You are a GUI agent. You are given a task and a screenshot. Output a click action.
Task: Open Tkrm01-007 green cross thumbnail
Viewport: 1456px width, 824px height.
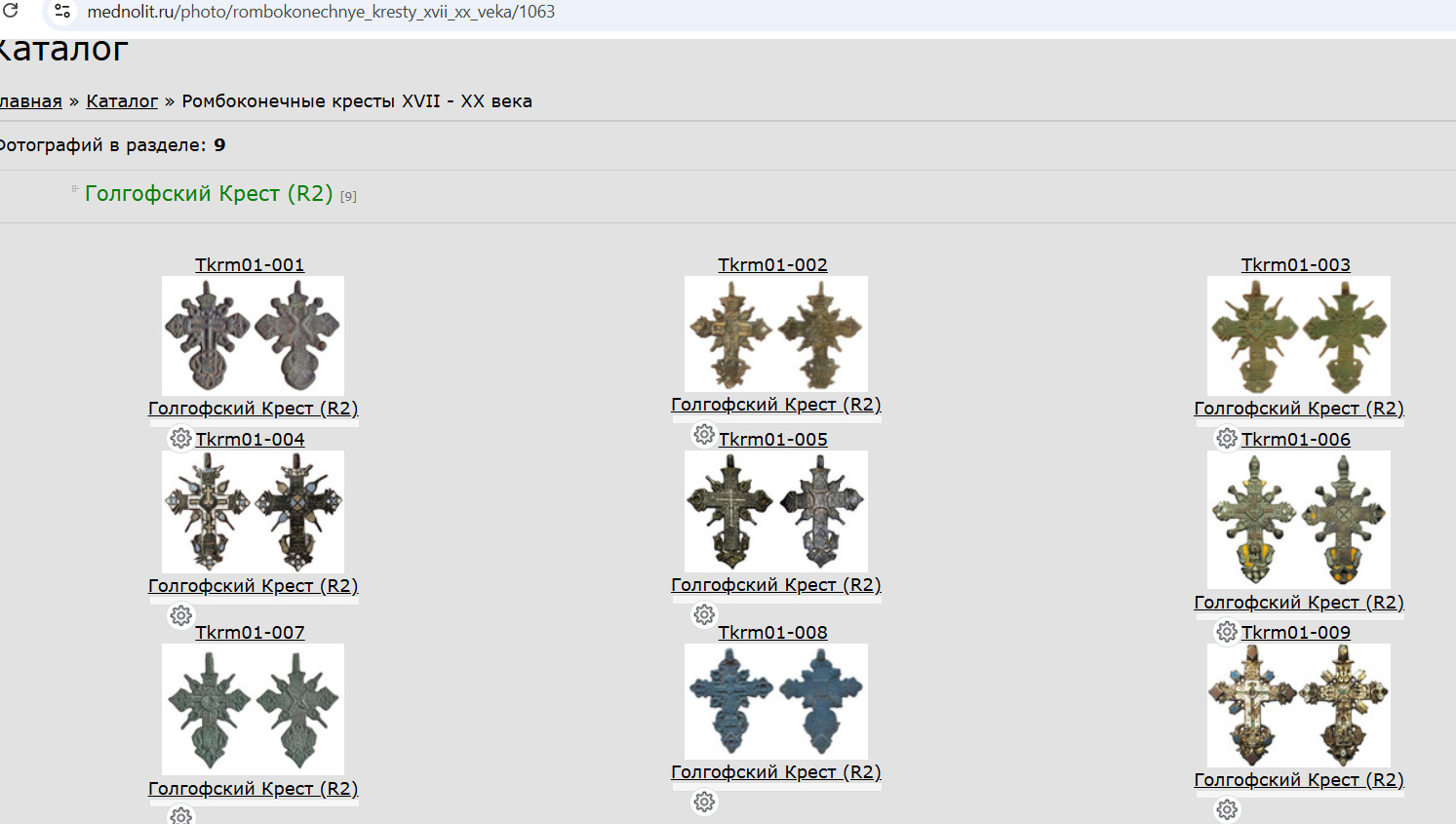click(253, 709)
